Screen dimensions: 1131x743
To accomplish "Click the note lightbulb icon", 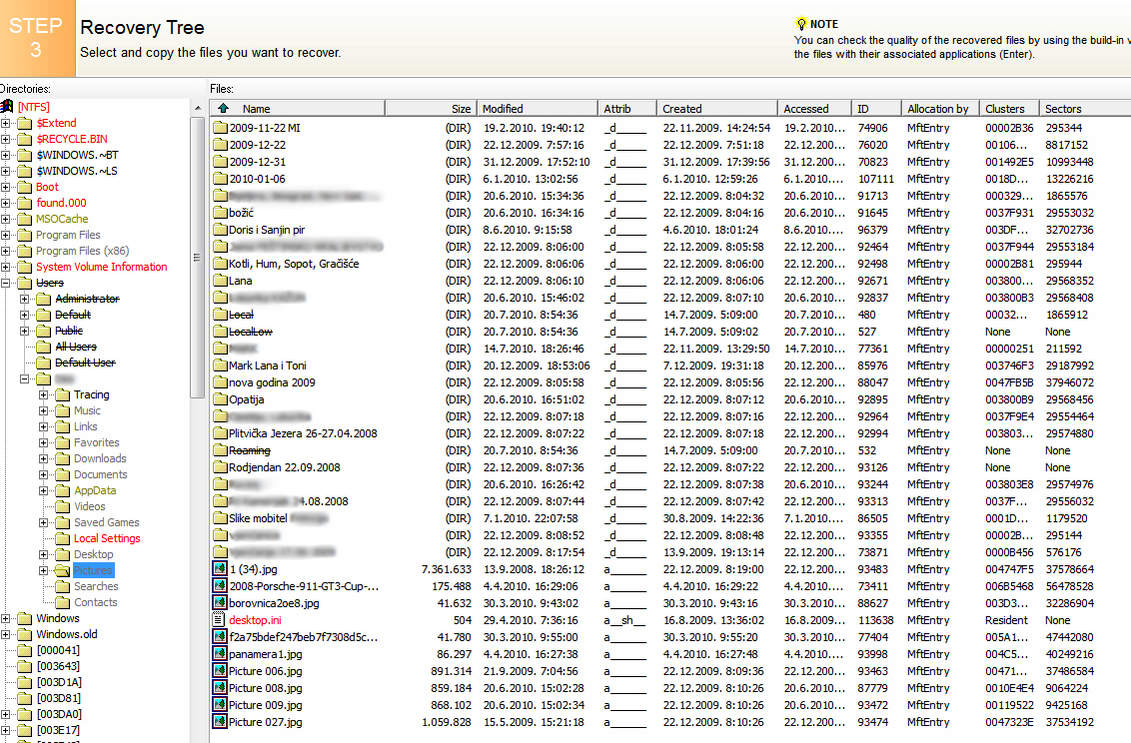I will point(801,24).
